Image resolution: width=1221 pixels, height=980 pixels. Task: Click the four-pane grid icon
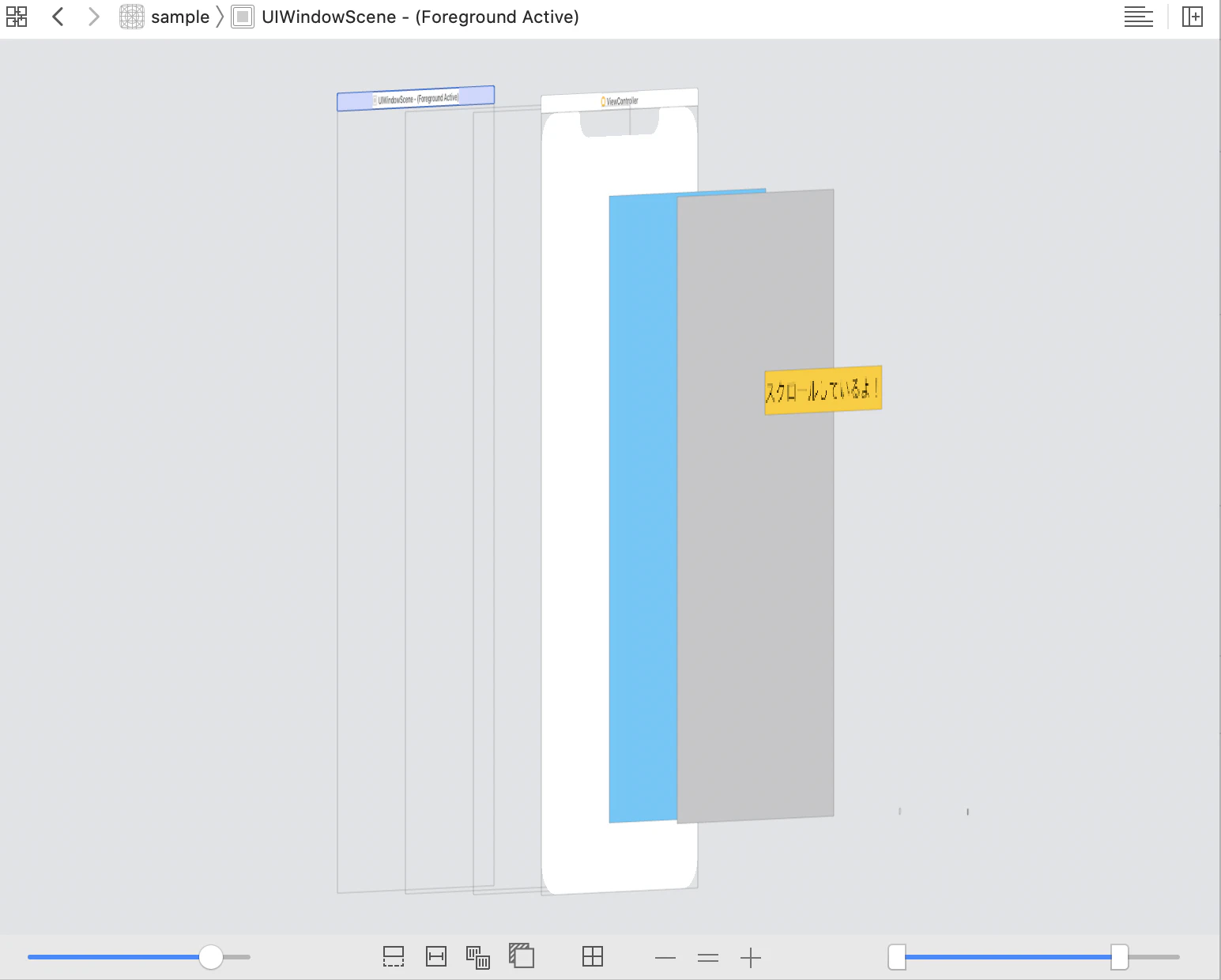click(593, 957)
